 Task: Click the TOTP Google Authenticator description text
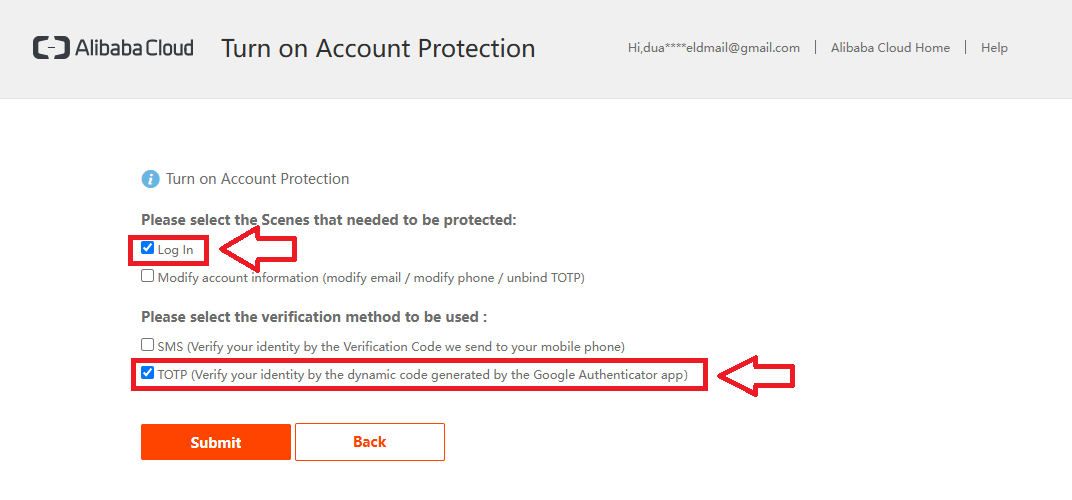coord(422,375)
